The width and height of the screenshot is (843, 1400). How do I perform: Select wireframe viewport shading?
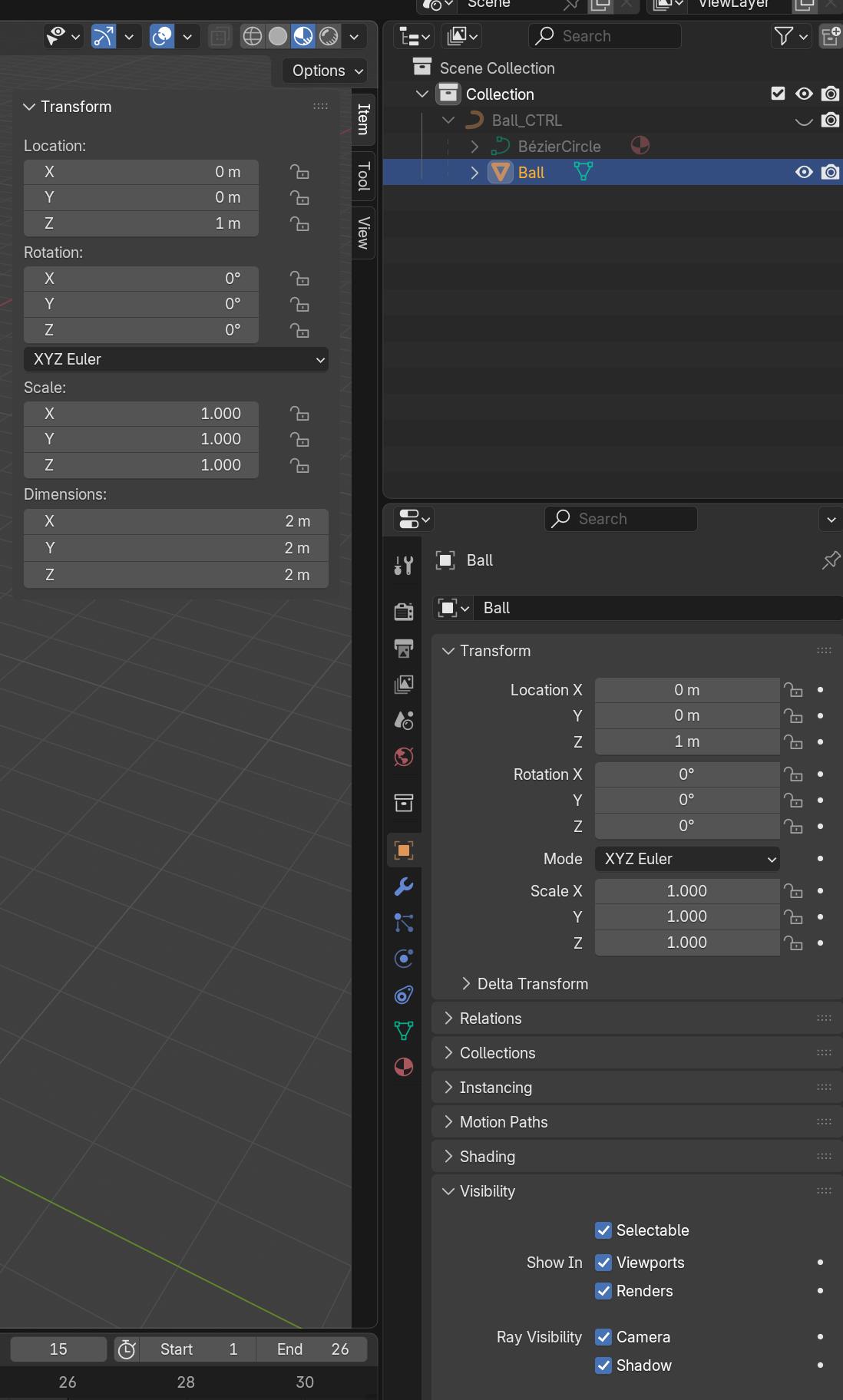point(252,36)
